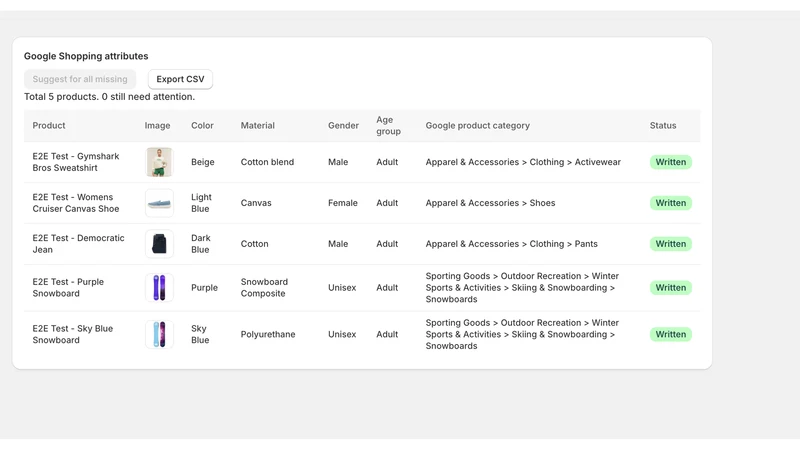The width and height of the screenshot is (800, 450).
Task: Open the Womens Cruiser Canvas Shoe thumbnail
Action: pyautogui.click(x=159, y=203)
